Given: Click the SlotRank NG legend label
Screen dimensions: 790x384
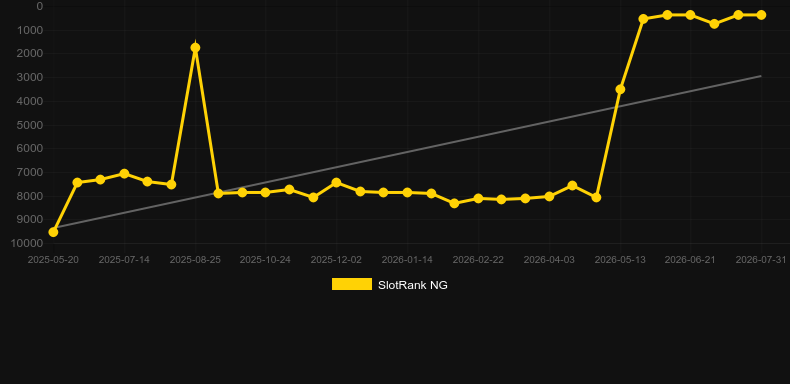Looking at the screenshot, I should click(x=413, y=285).
